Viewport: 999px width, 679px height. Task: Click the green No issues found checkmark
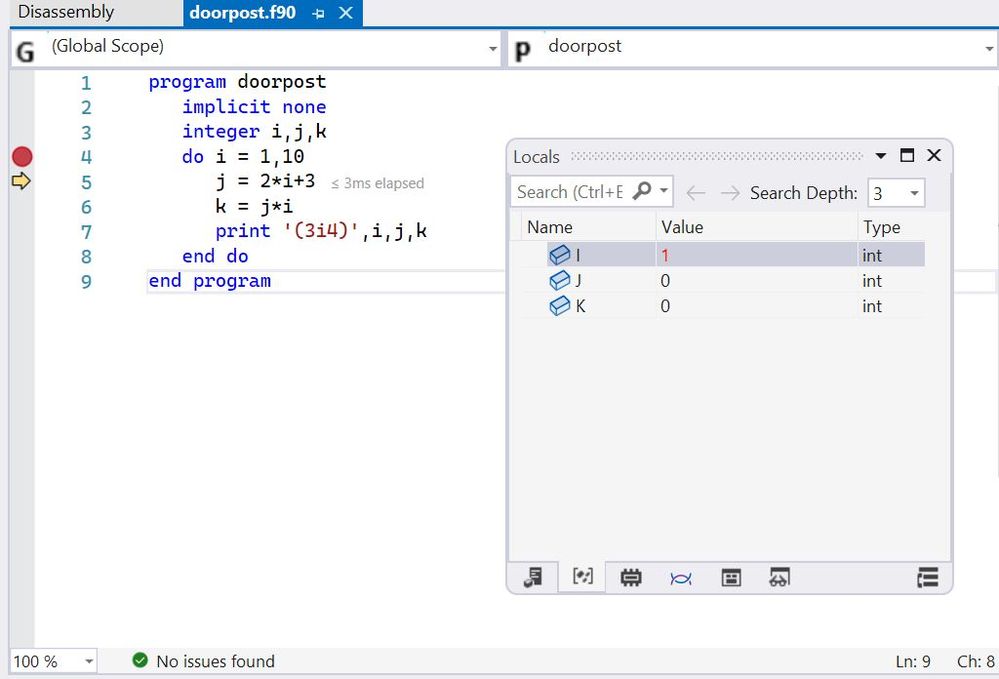(x=140, y=661)
